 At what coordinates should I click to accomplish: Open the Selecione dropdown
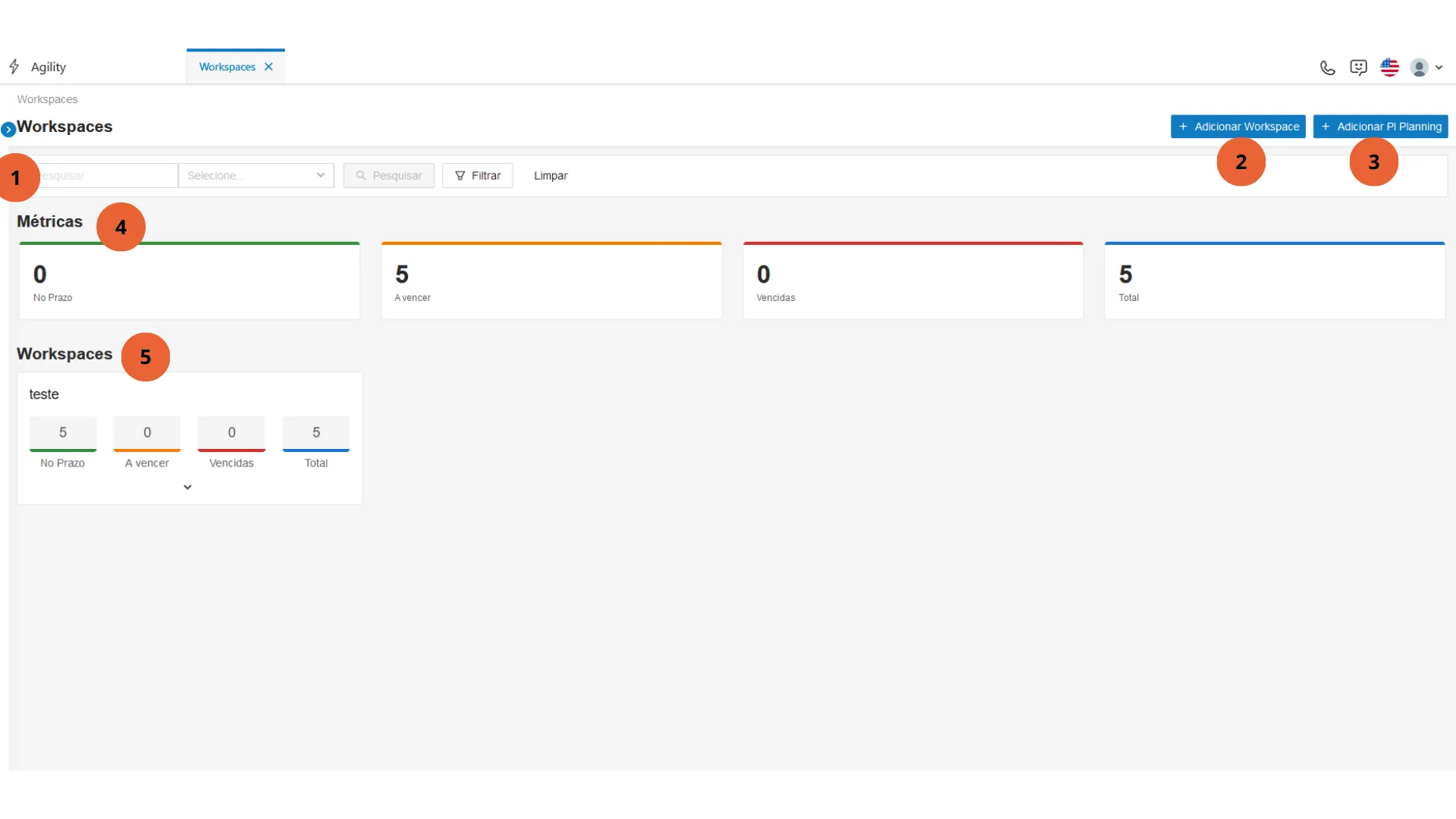click(256, 175)
